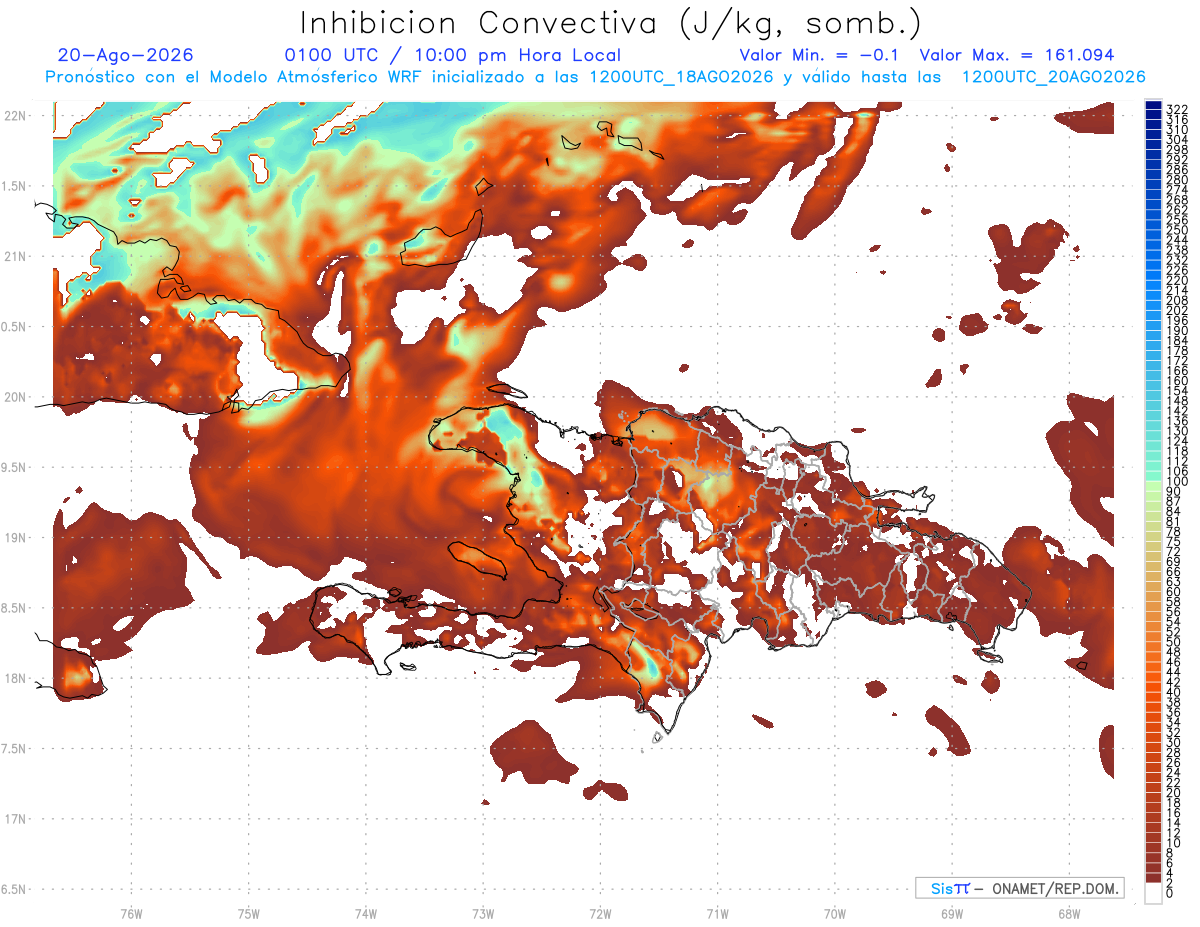The image size is (1200, 927).
Task: Click the time text '0100 UTC / 10:00 pm Hora Local'
Action: (452, 55)
